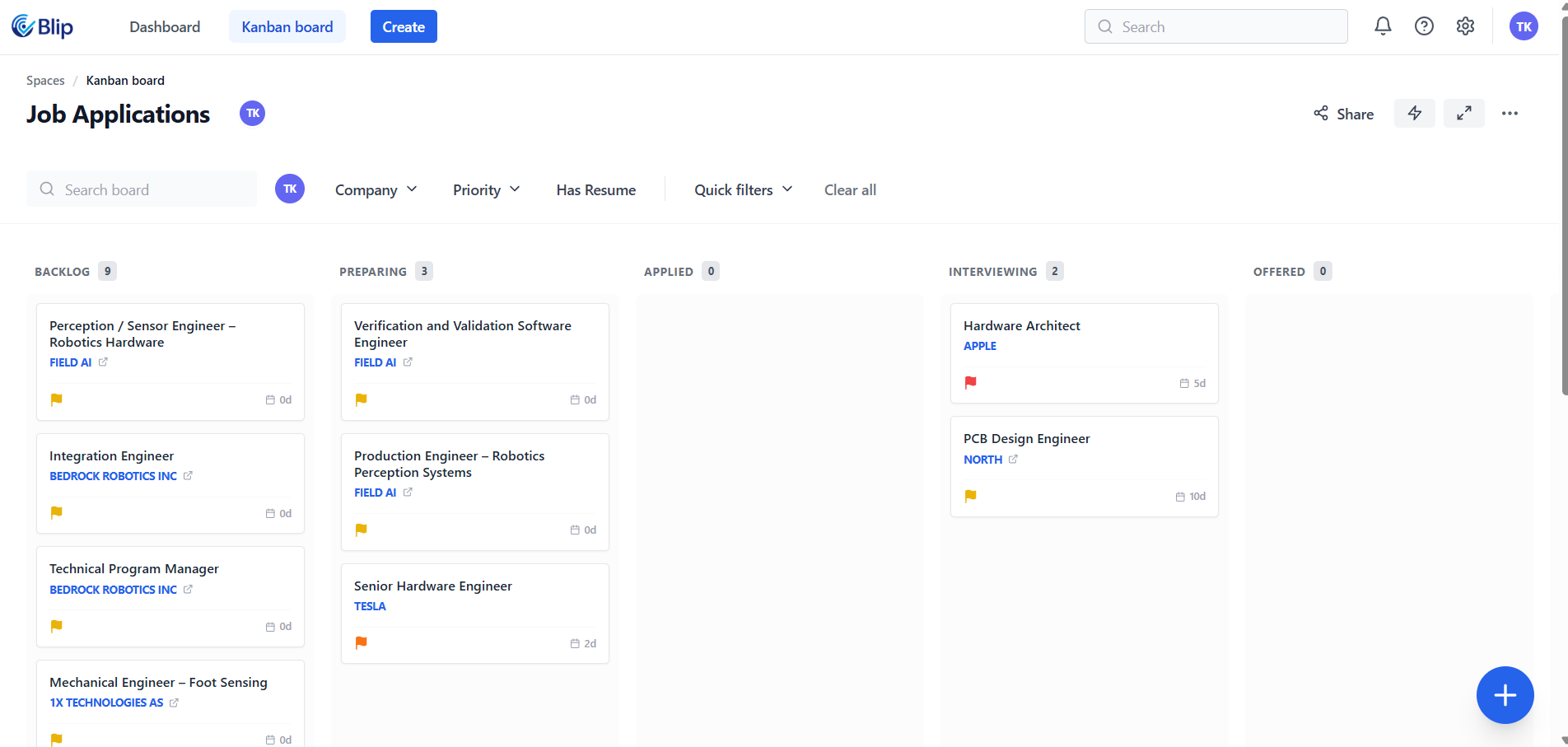This screenshot has height=747, width=1568.
Task: Open the help icon in the header
Action: coord(1424,26)
